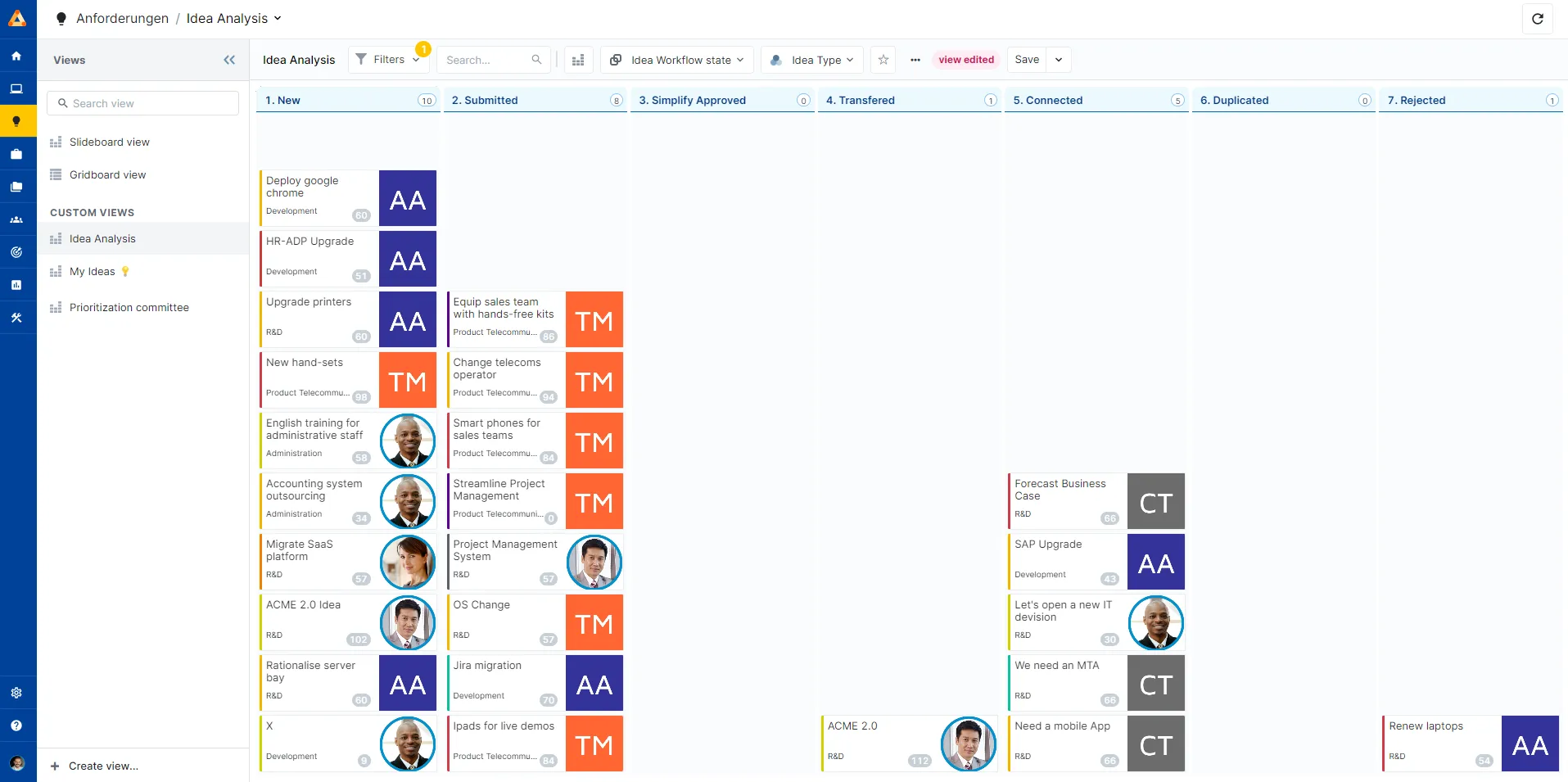The width and height of the screenshot is (1568, 782).
Task: Click the wrench tools icon in the sidebar
Action: pos(16,317)
